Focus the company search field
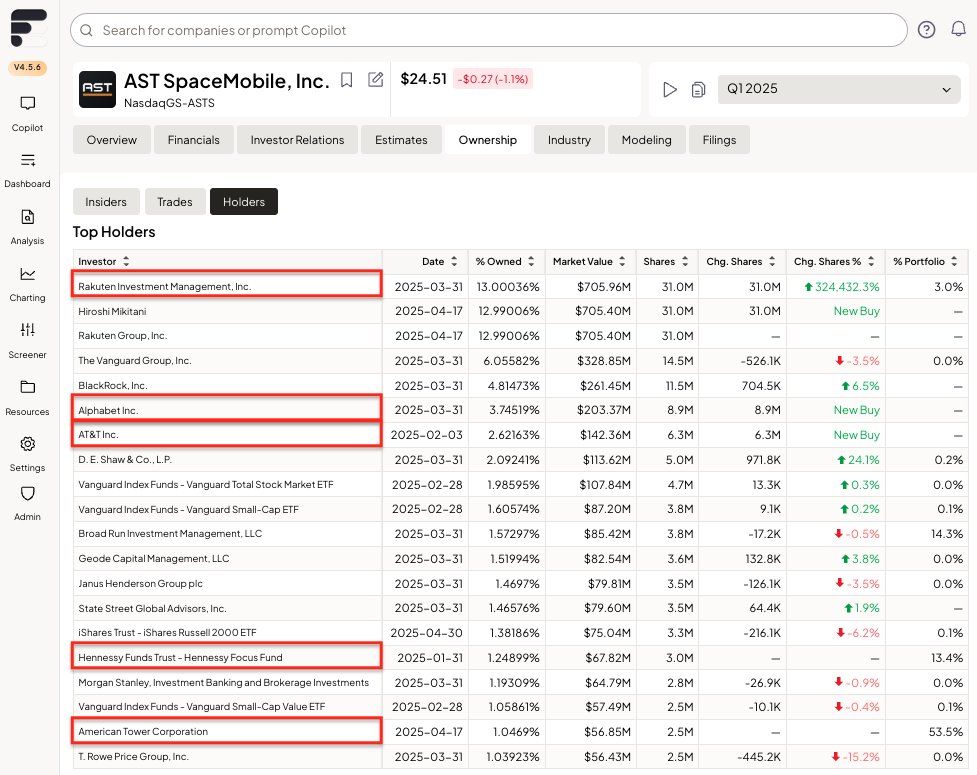 pos(488,30)
